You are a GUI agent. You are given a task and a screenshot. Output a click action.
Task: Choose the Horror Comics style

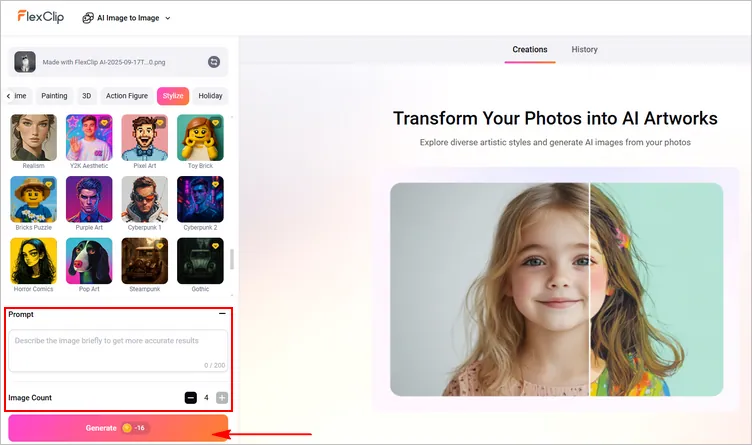(34, 261)
